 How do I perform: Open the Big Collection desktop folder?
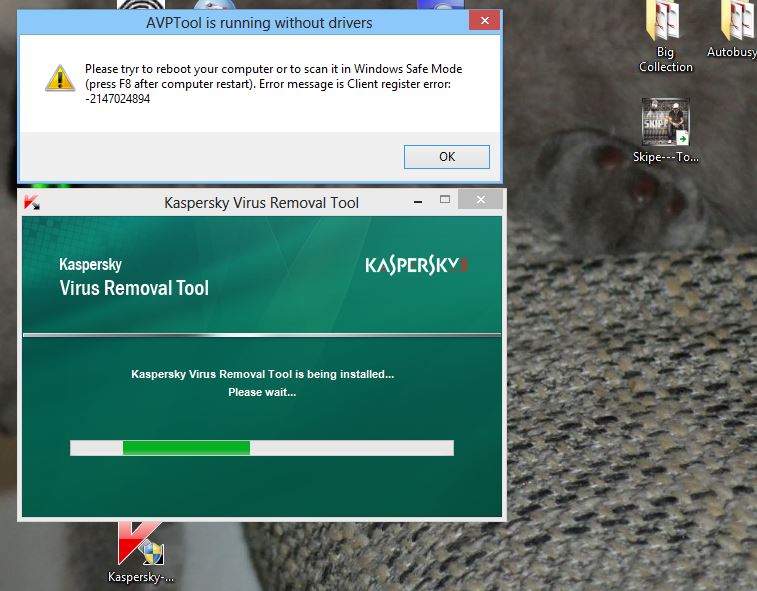pos(665,37)
